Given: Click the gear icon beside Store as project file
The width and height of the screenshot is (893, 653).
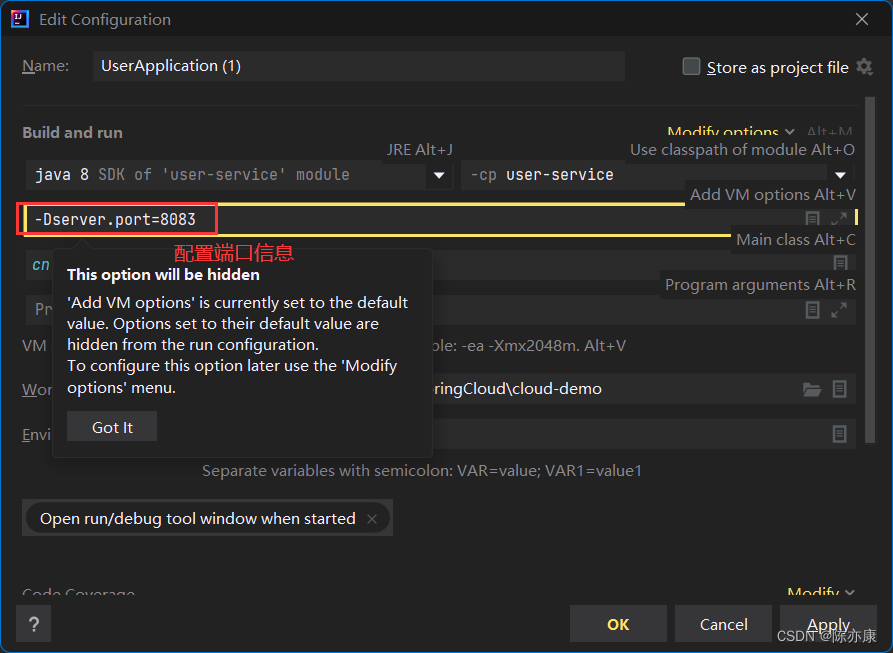Looking at the screenshot, I should tap(865, 67).
